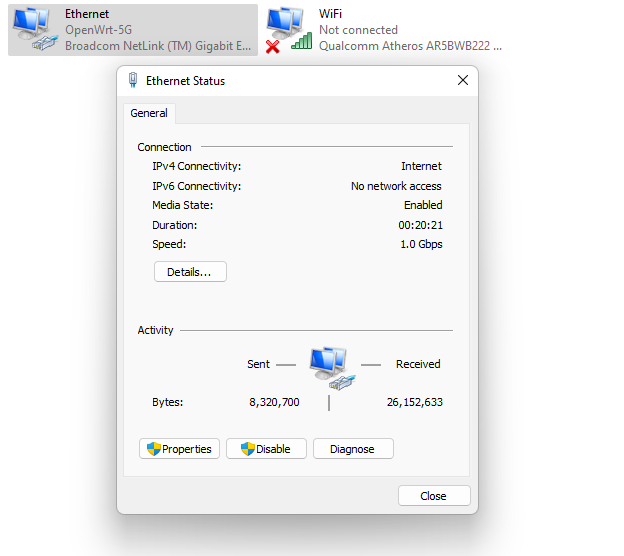Click the 1.0 Gbps speed value
Image resolution: width=624 pixels, height=556 pixels.
click(421, 245)
